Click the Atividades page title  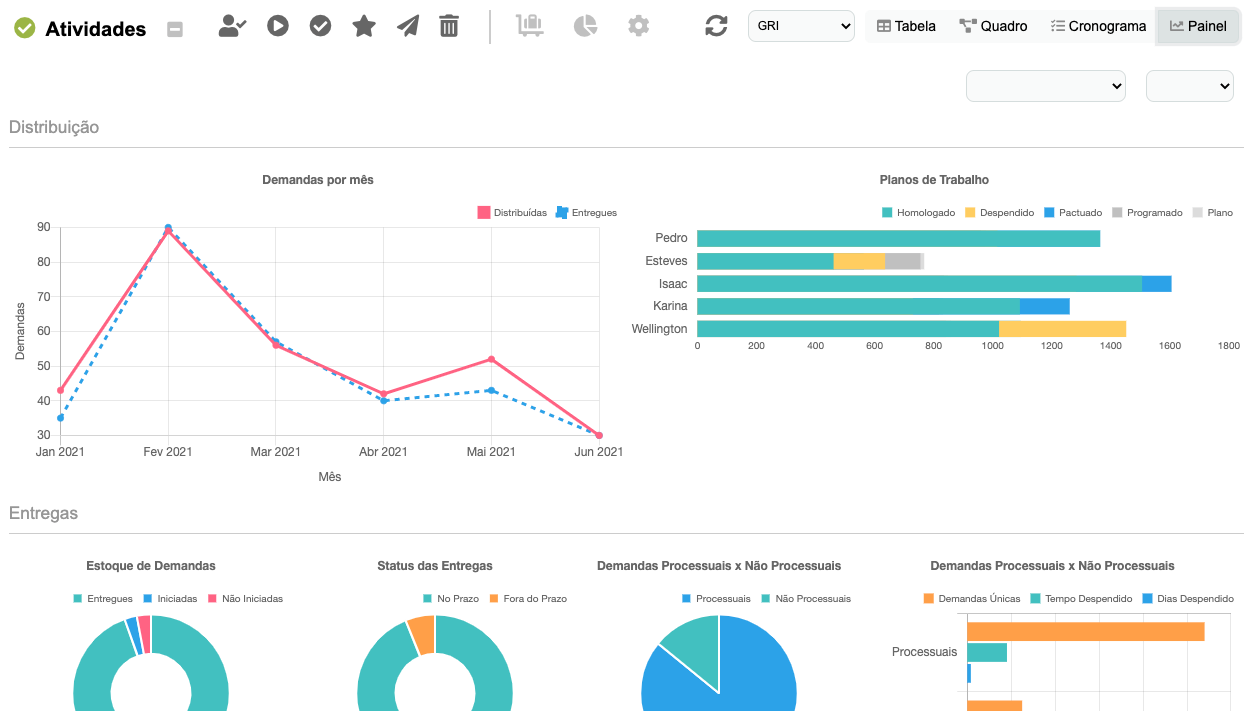coord(96,29)
